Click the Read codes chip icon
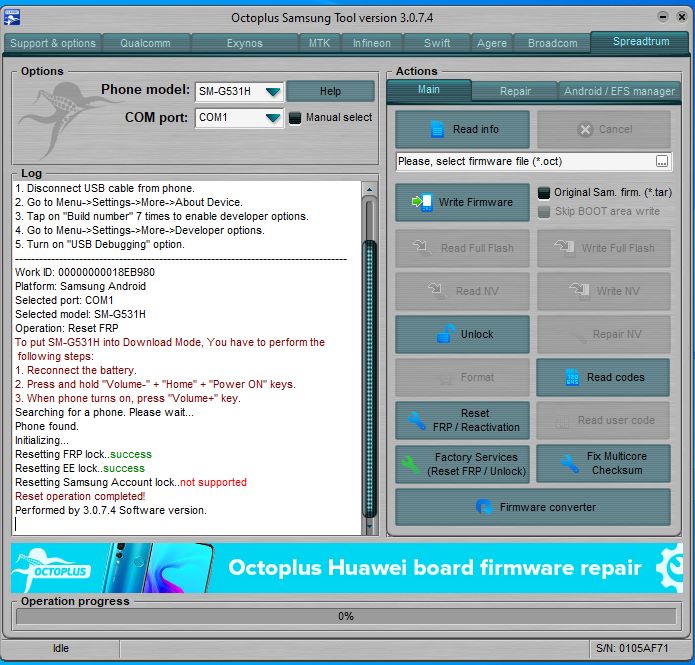 [x=572, y=377]
